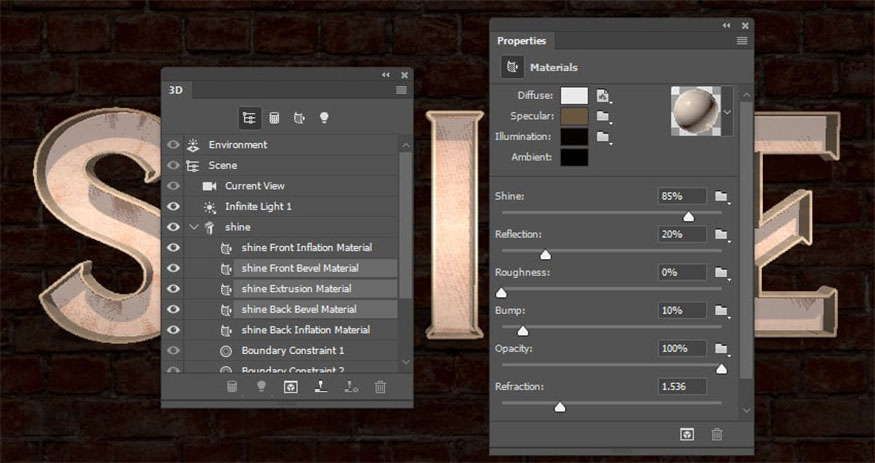Filter 3D panel by whole scene
Screen dimensions: 875x463
point(249,117)
